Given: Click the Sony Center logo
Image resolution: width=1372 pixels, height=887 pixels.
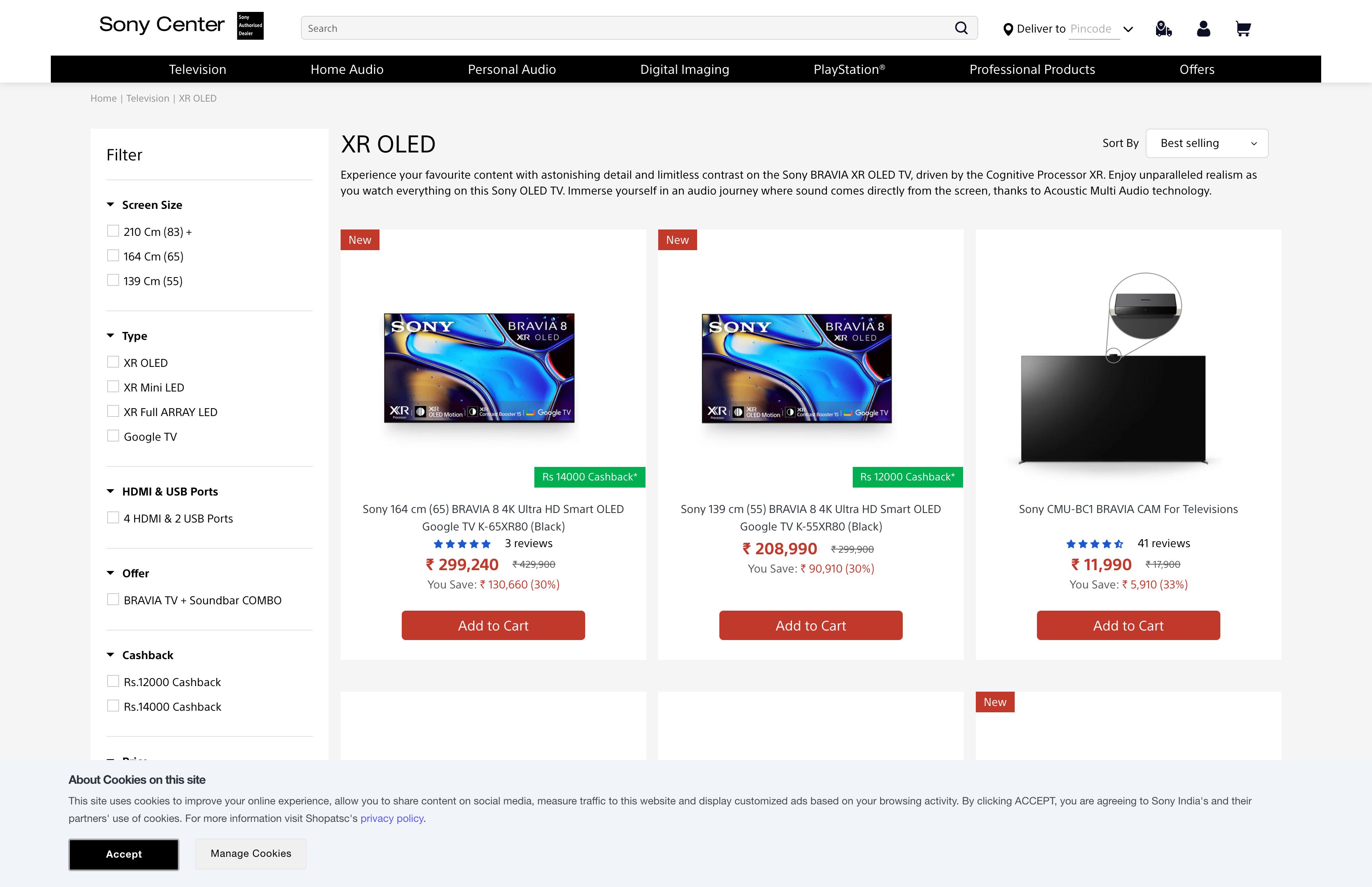Looking at the screenshot, I should 161,25.
